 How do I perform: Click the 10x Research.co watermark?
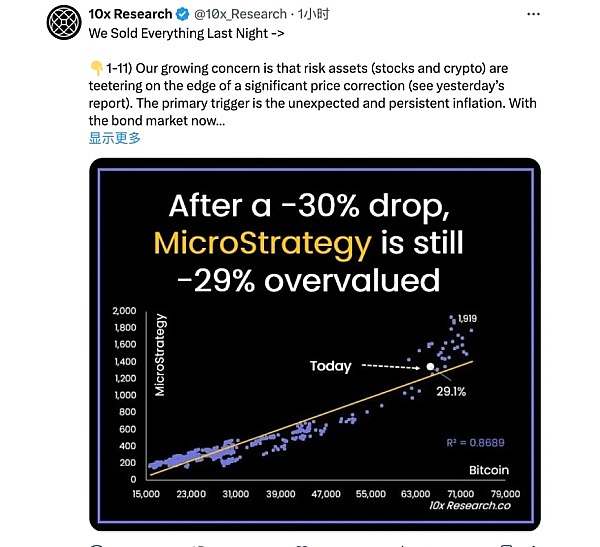click(x=470, y=508)
